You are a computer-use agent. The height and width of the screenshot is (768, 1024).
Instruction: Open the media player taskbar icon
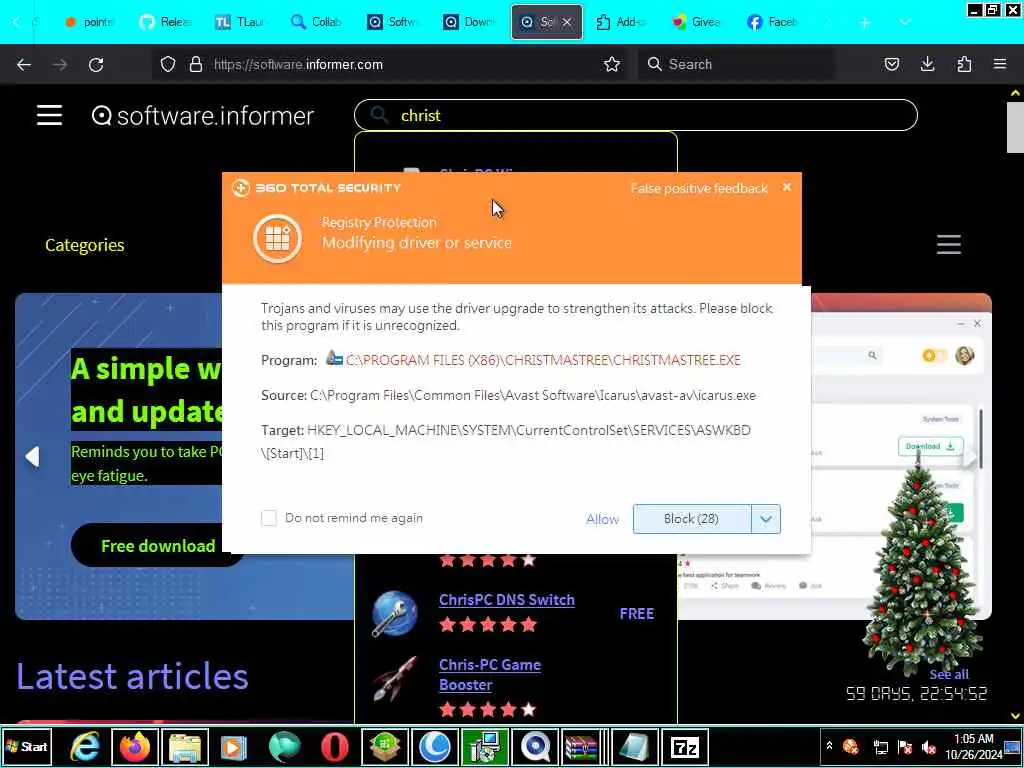click(x=234, y=746)
